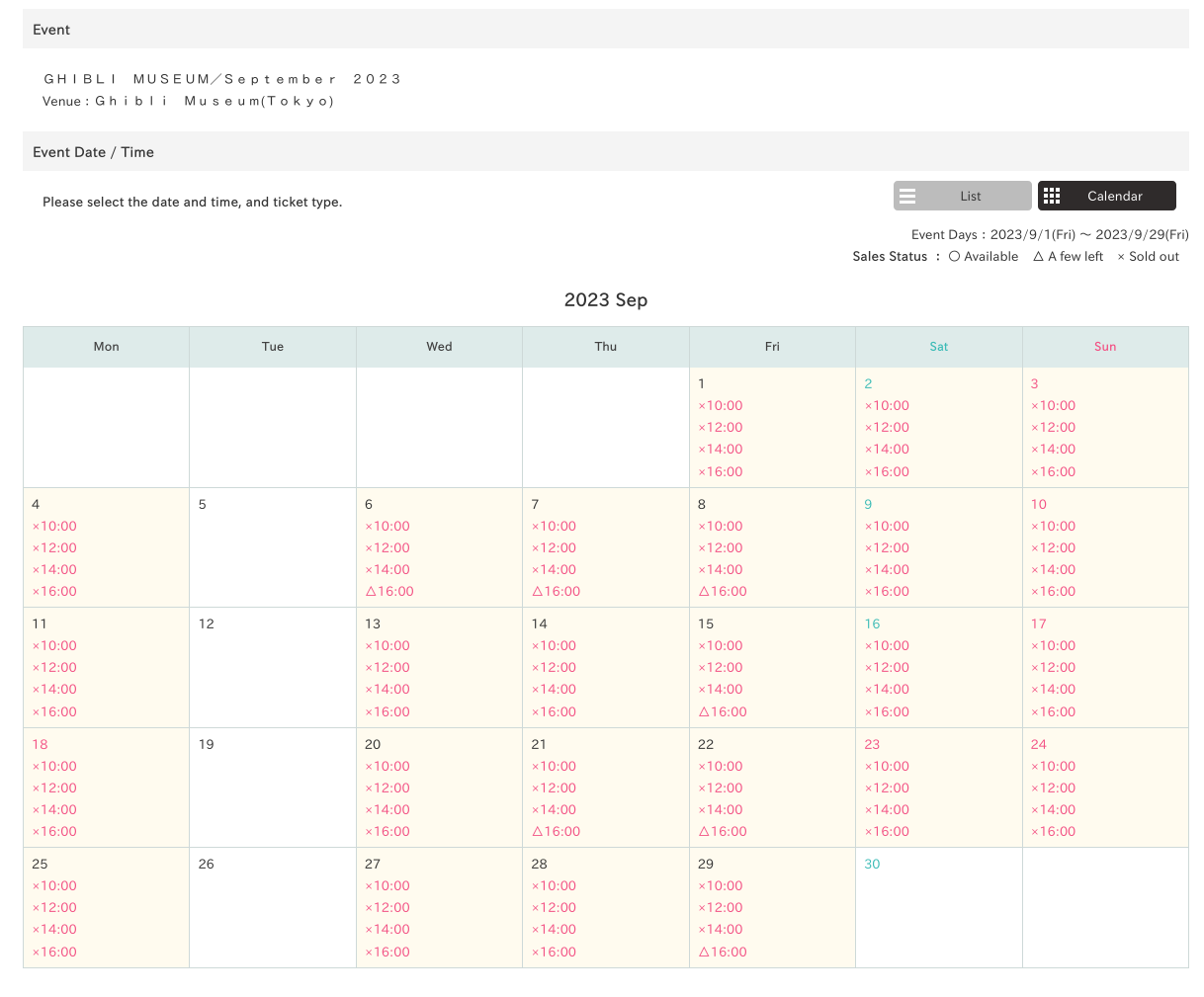Click sold-out 16:00 slot on September 1
Viewport: 1204px width, 997px height.
(721, 471)
